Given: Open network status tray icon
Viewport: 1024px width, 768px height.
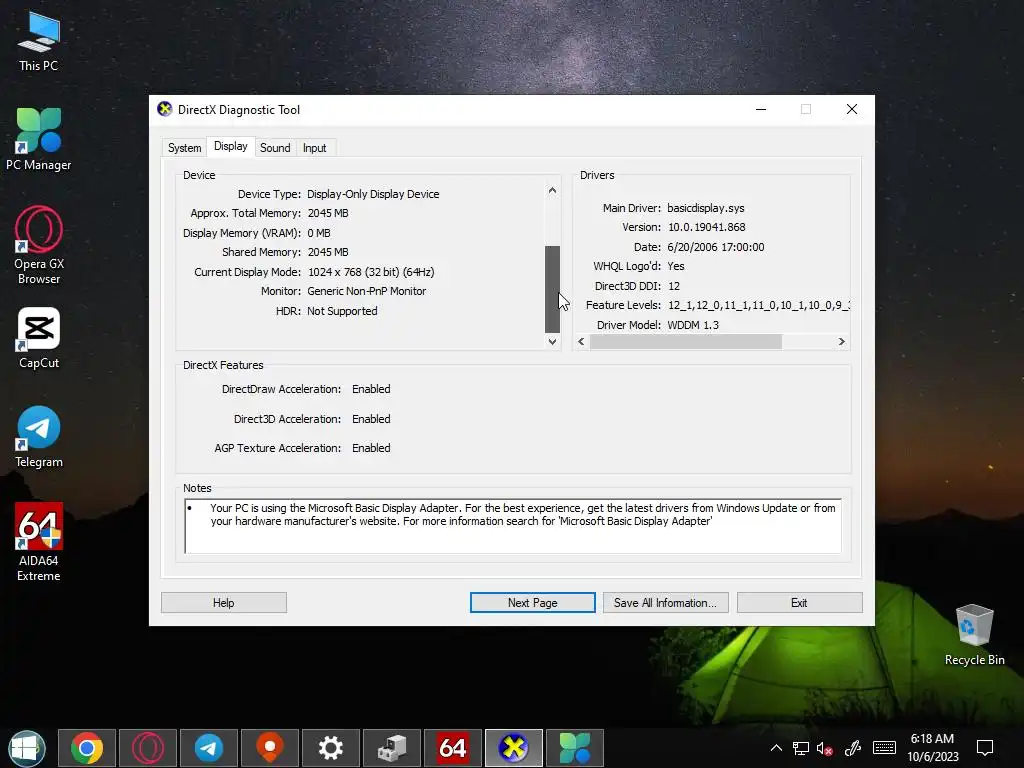Looking at the screenshot, I should 801,748.
